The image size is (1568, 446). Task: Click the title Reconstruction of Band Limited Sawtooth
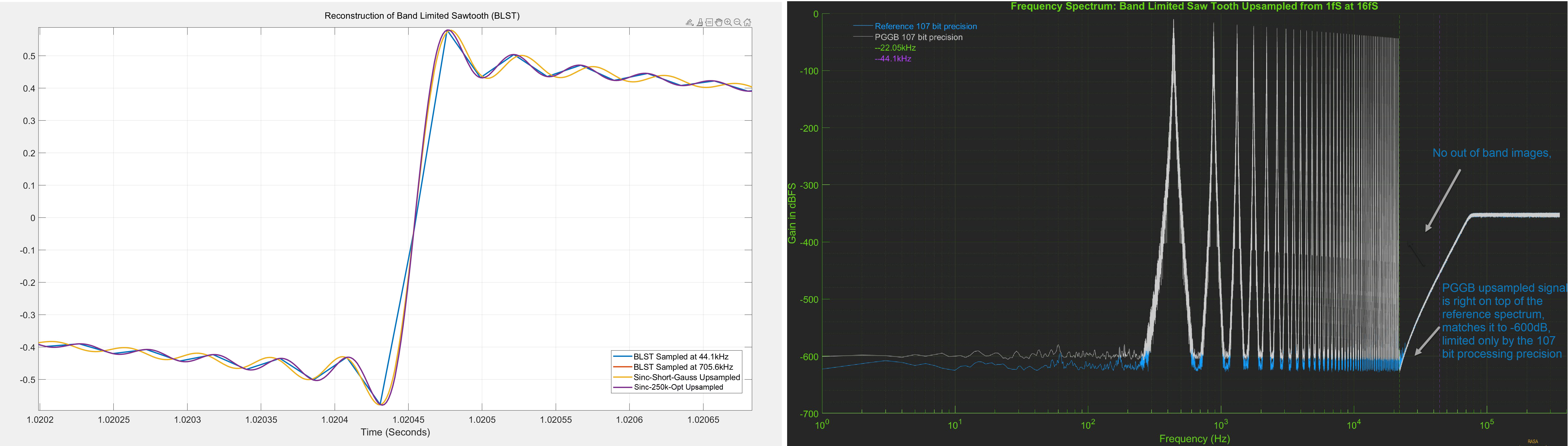click(422, 16)
